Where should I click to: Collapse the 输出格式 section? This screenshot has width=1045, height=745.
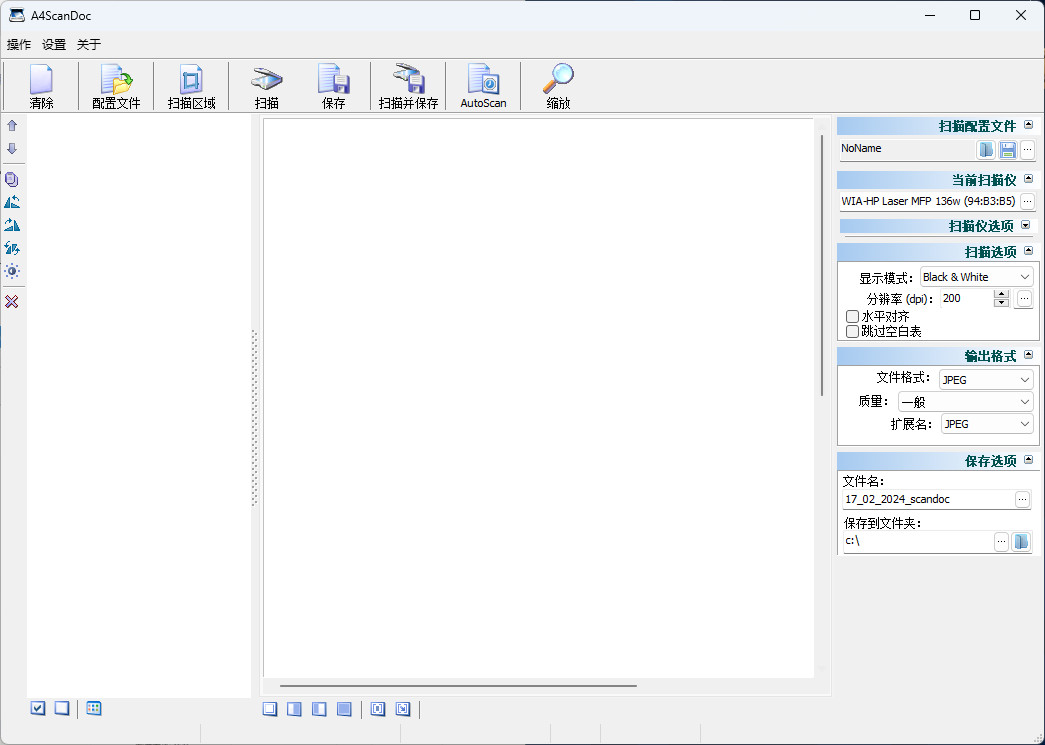pos(1028,355)
